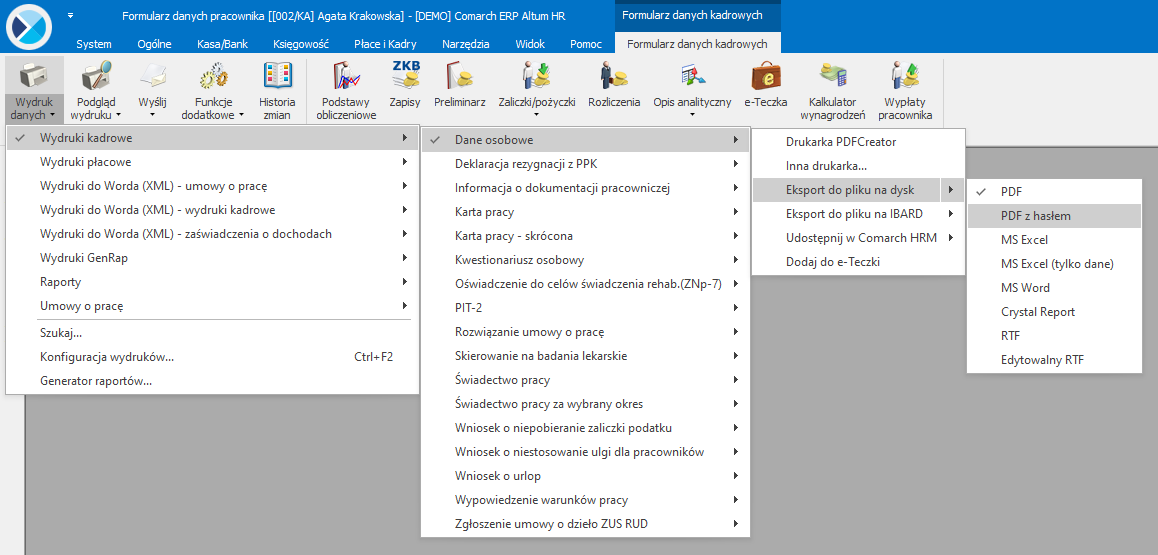Open the quick access toolbar arrow

(71, 15)
